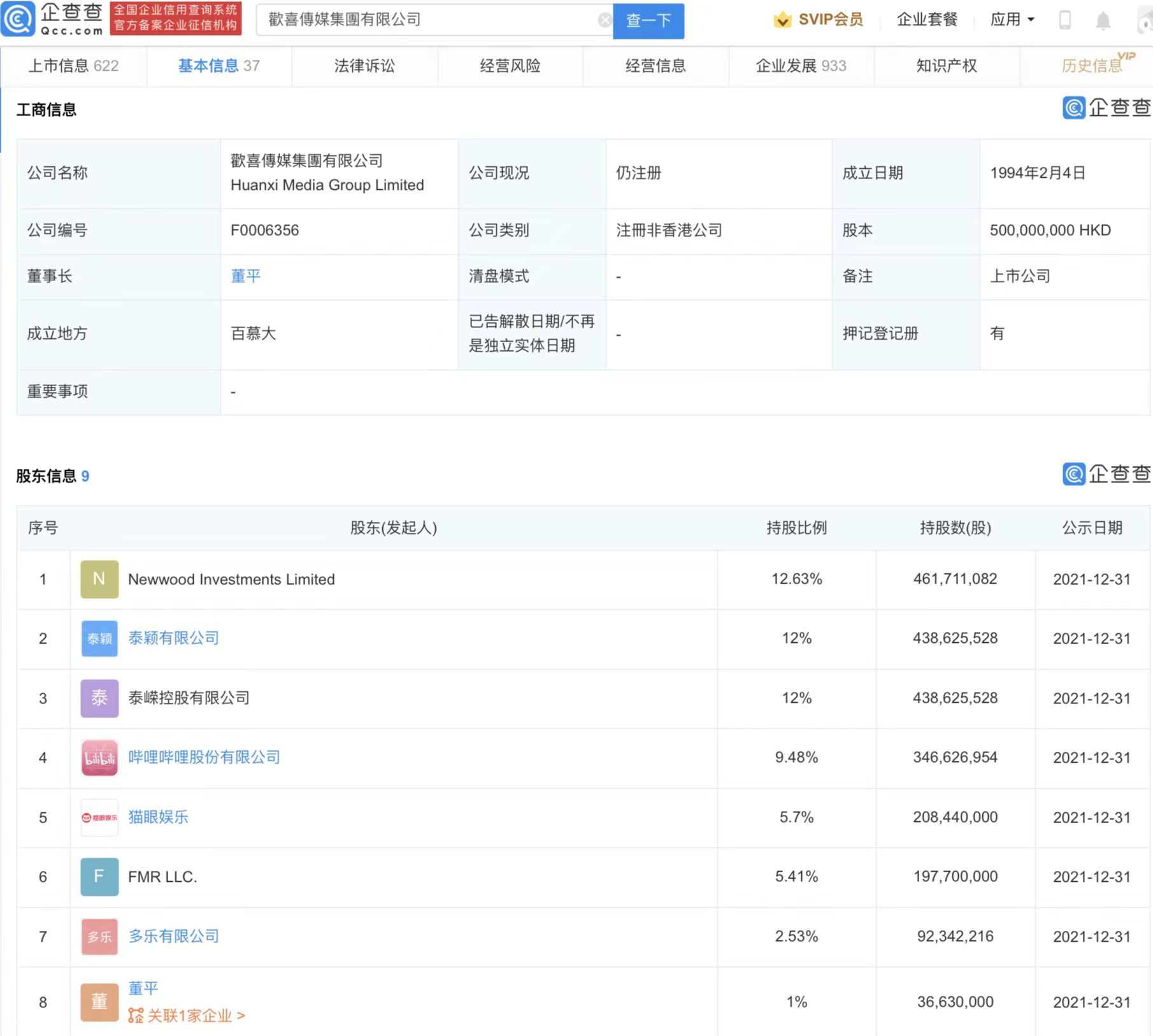
Task: Click the 查一下 search button
Action: pyautogui.click(x=648, y=20)
